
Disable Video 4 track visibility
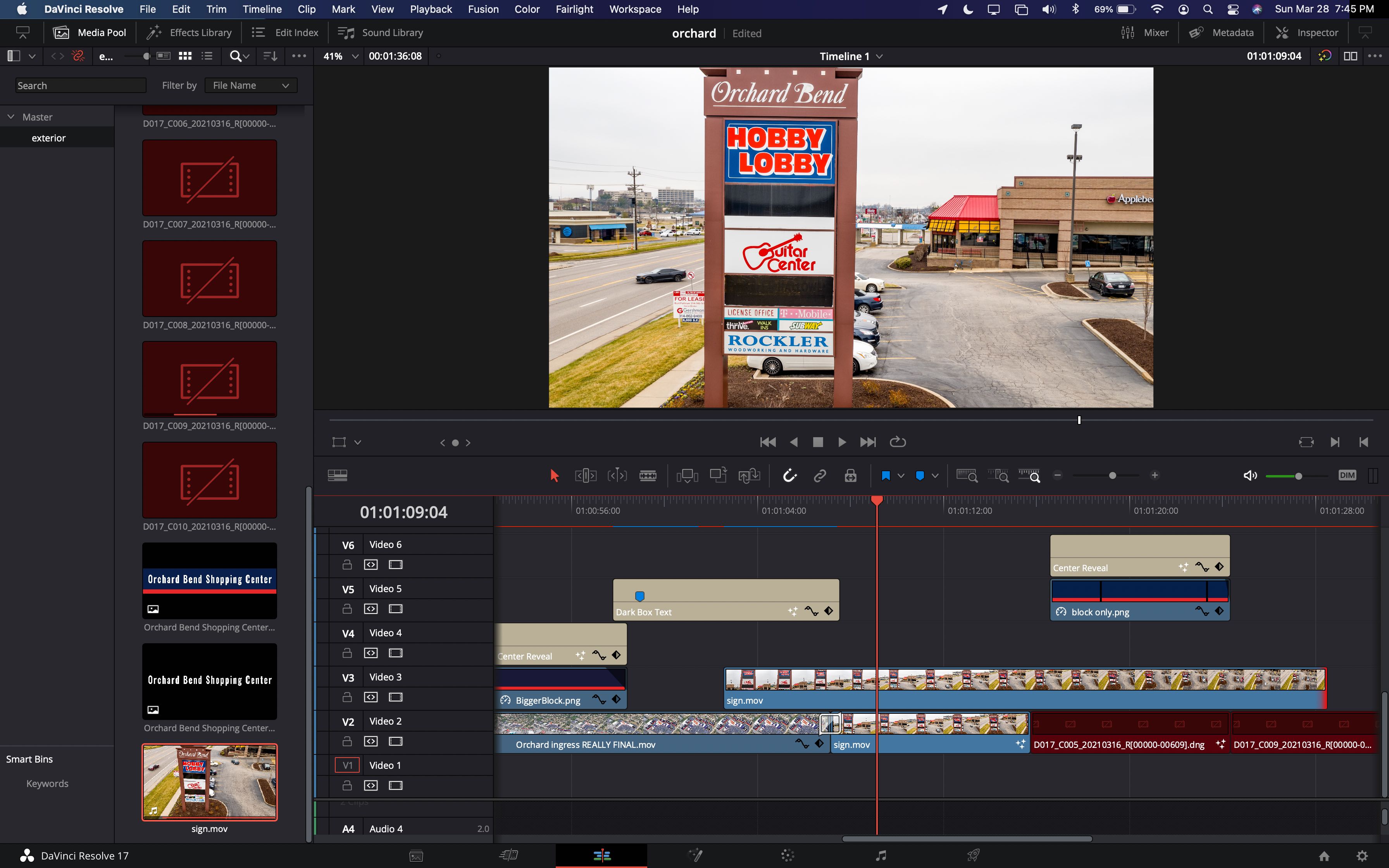click(395, 653)
